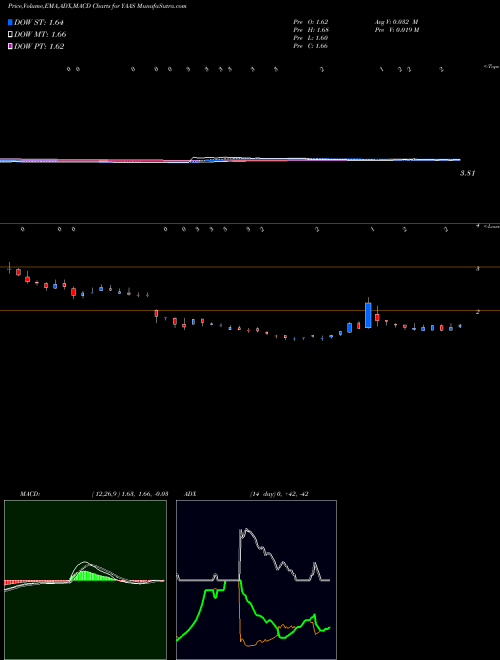Open the ADX chart panel
500x660 pixels.
pos(256,580)
